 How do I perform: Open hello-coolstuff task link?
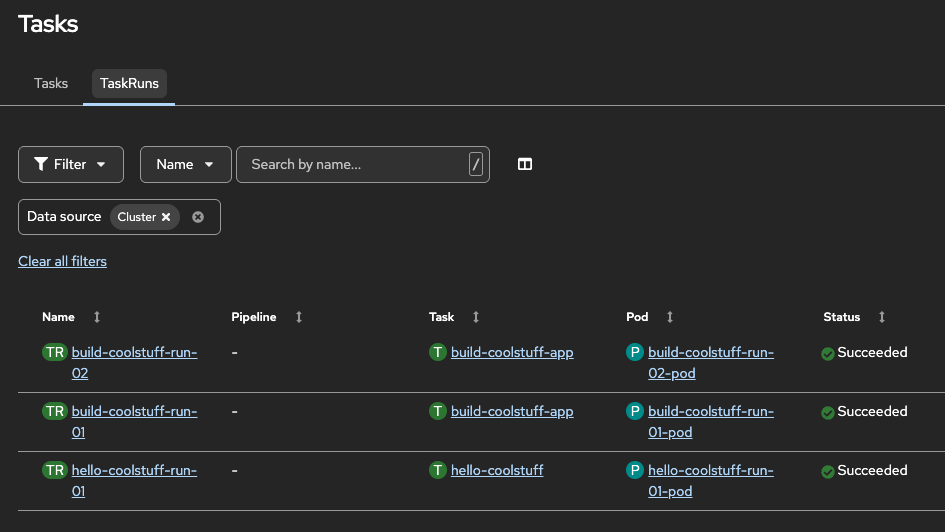tap(497, 471)
